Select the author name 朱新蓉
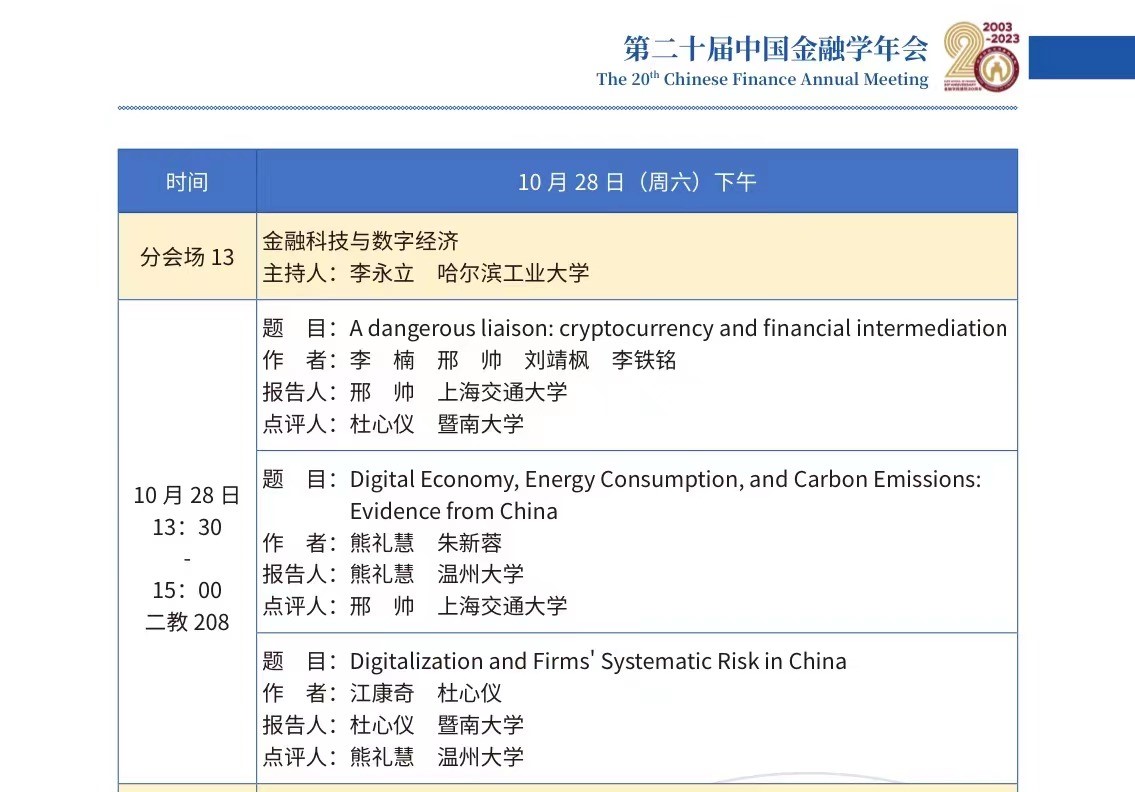1135x792 pixels. pyautogui.click(x=469, y=543)
